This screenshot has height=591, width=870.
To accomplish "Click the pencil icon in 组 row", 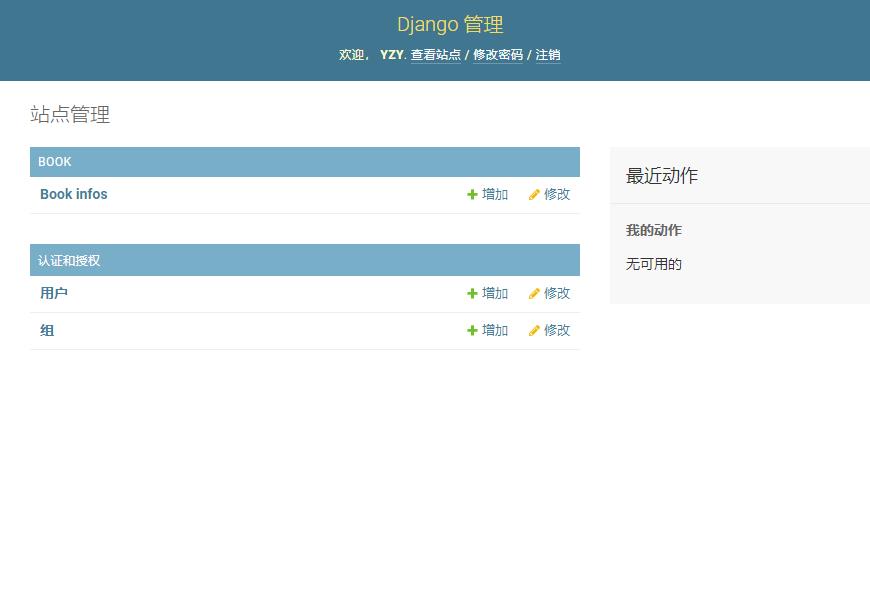I will 534,330.
